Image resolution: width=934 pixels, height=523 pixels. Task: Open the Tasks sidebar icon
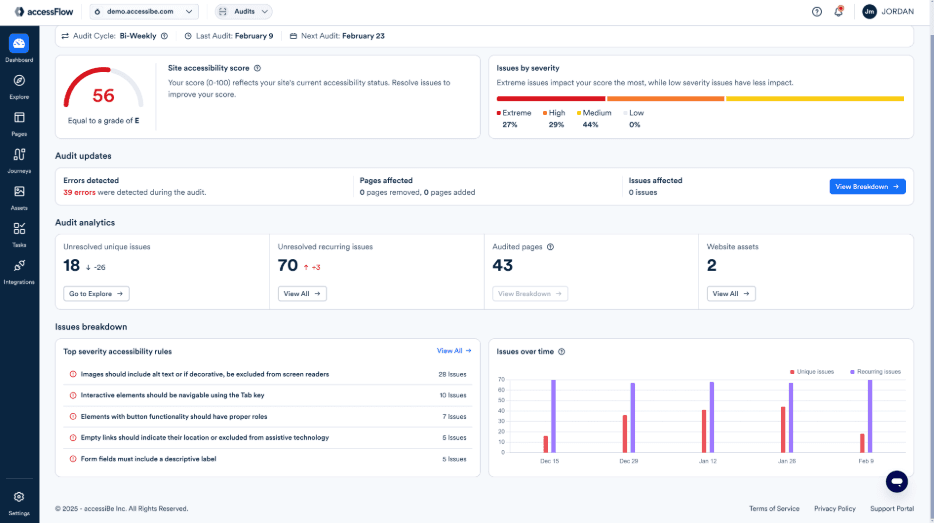19,229
